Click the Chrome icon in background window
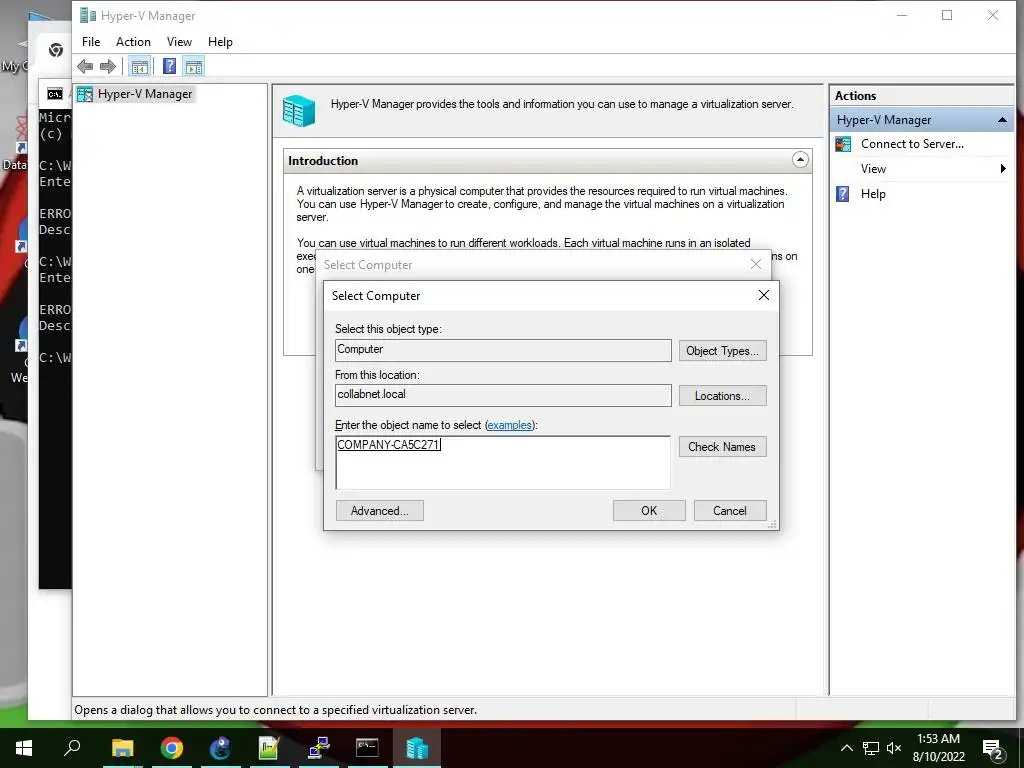This screenshot has height=768, width=1024. 56,50
